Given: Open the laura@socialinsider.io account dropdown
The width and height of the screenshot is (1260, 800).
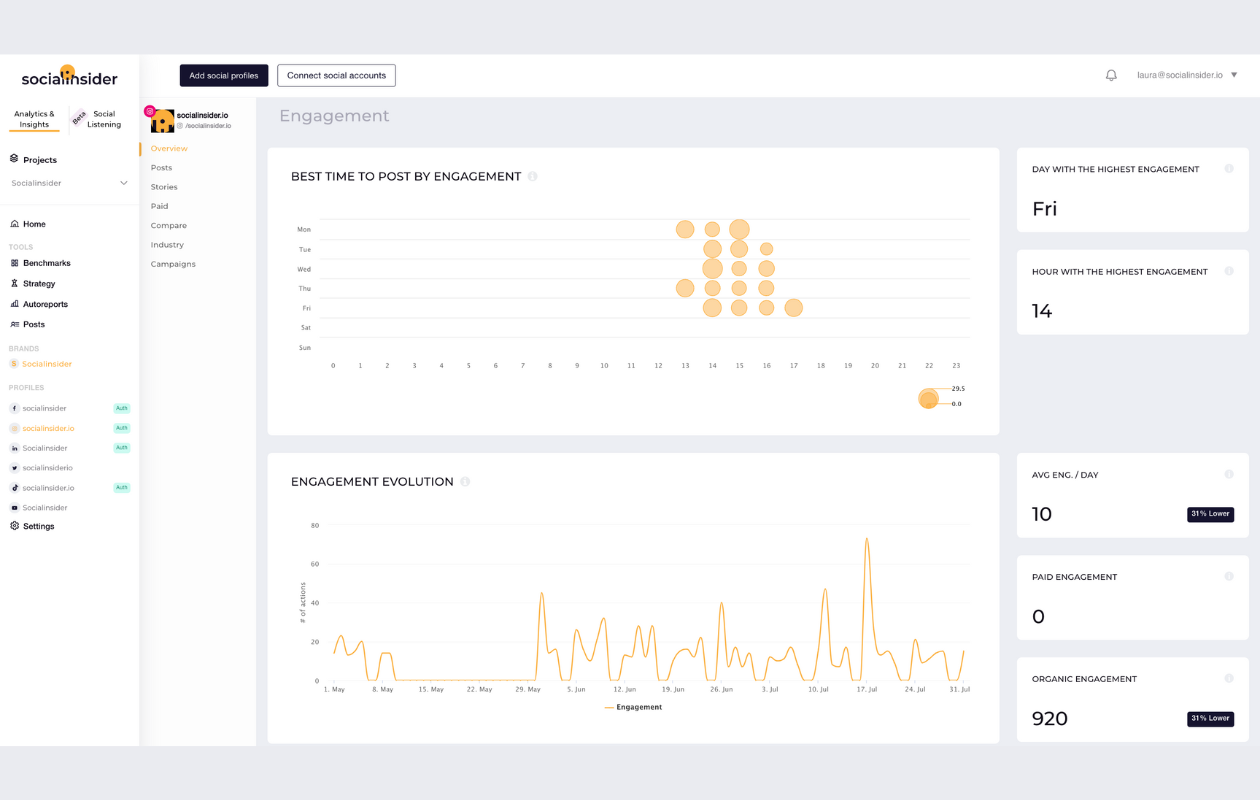Looking at the screenshot, I should (1187, 75).
